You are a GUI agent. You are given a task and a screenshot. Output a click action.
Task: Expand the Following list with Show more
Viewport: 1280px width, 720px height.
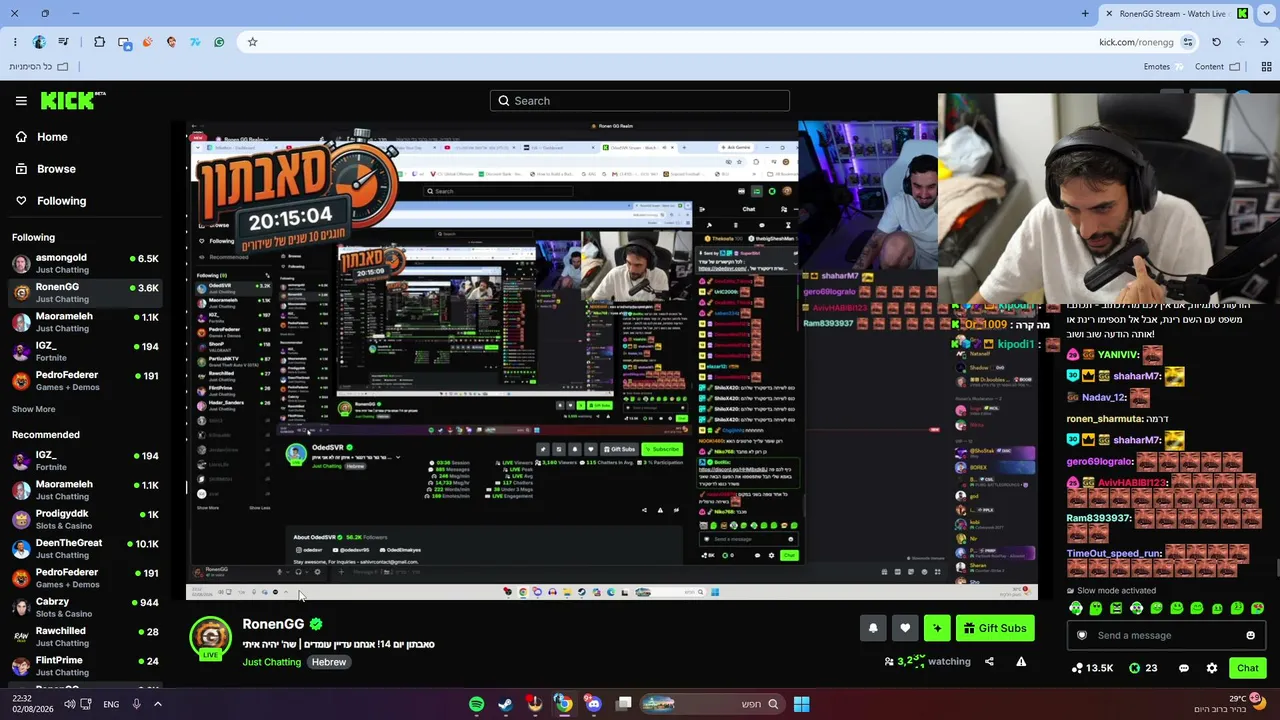[34, 409]
